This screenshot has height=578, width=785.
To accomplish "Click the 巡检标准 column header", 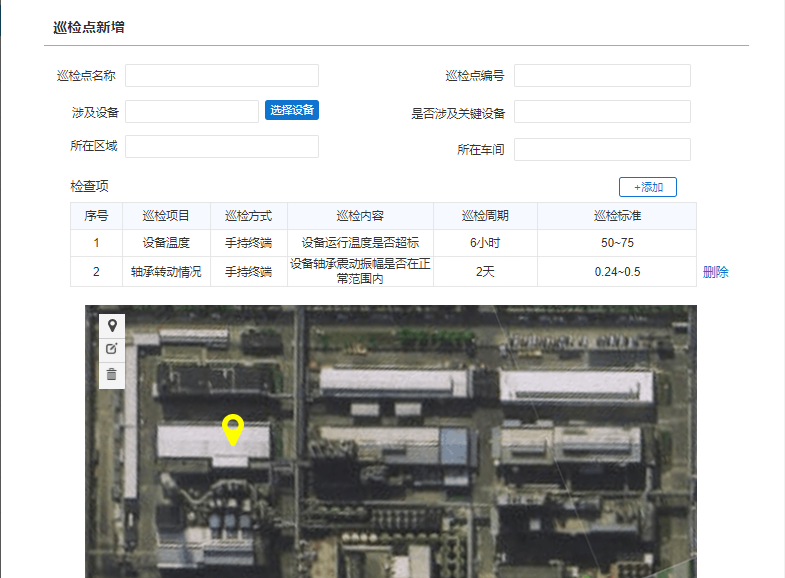I will click(616, 216).
